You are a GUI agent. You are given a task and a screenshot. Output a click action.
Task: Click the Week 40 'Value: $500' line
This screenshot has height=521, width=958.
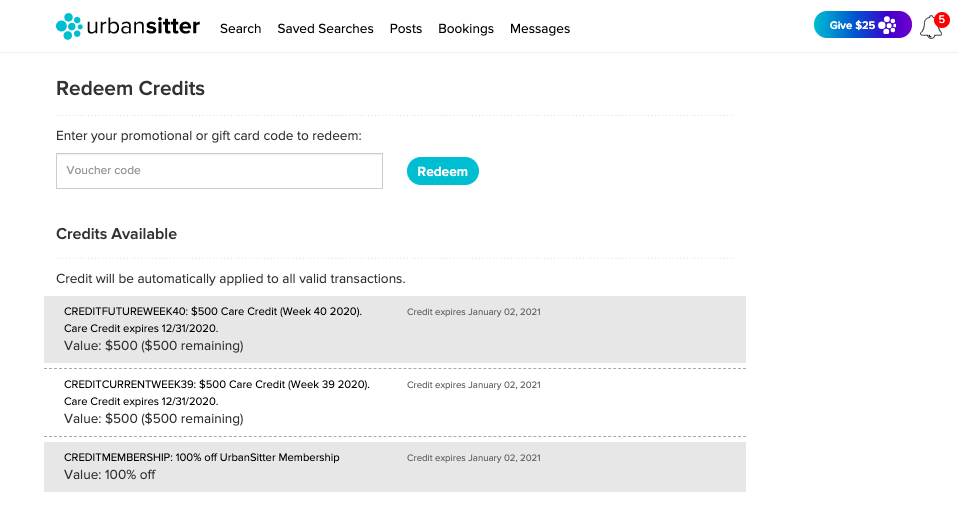click(153, 346)
